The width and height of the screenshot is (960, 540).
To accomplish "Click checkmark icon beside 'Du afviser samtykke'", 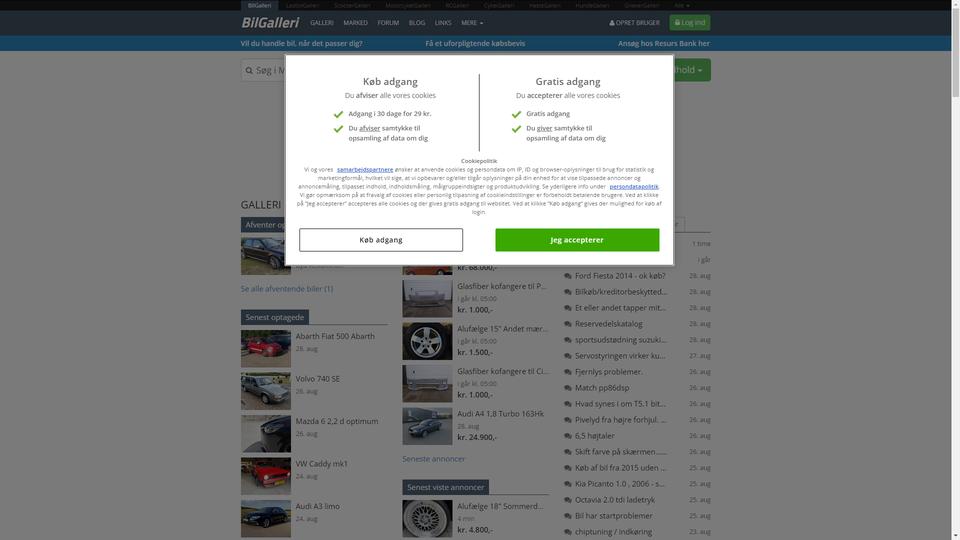I will point(338,129).
